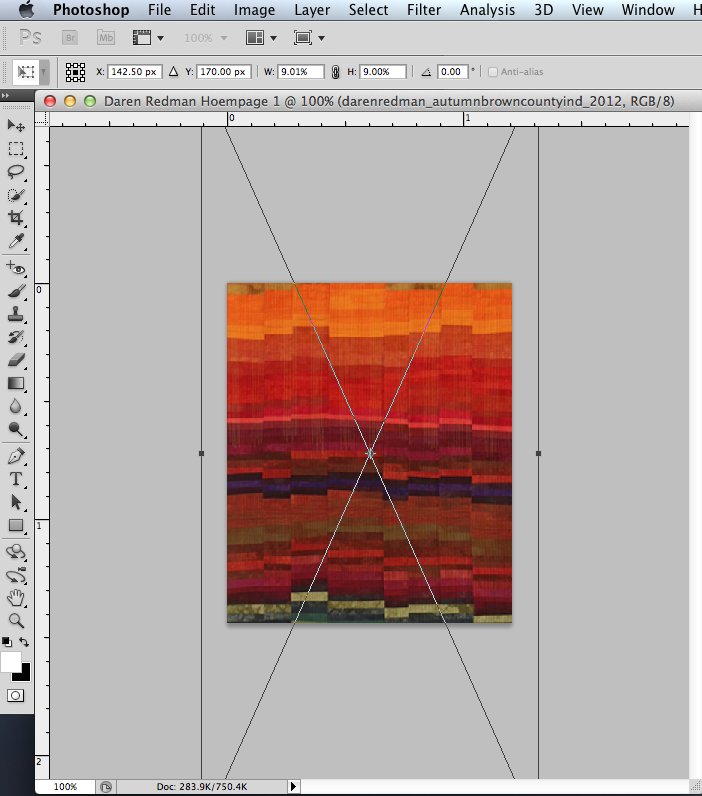Select the Type tool
Screen dimensions: 702x796
[16, 479]
